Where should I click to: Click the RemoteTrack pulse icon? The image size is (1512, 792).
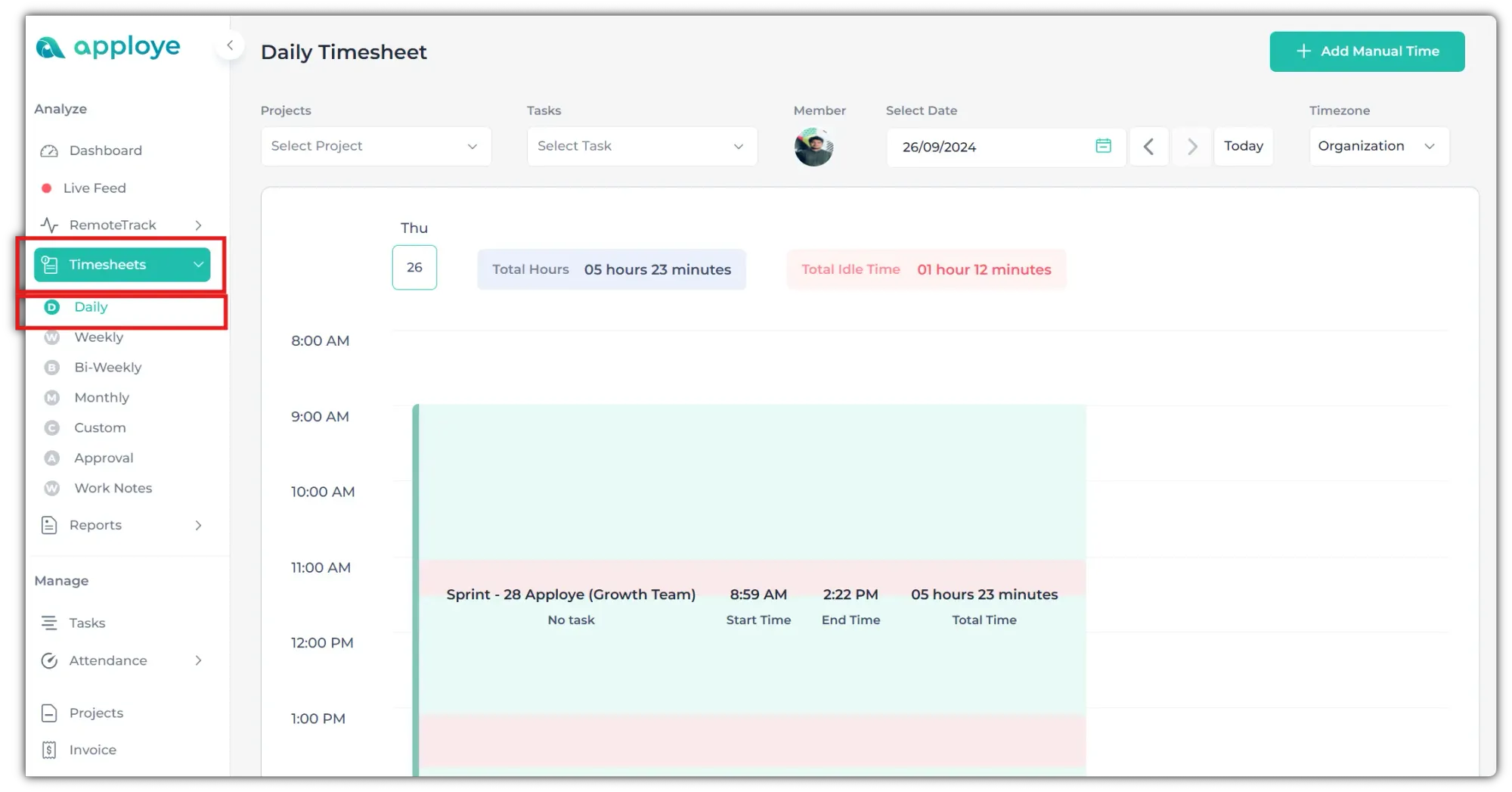49,225
